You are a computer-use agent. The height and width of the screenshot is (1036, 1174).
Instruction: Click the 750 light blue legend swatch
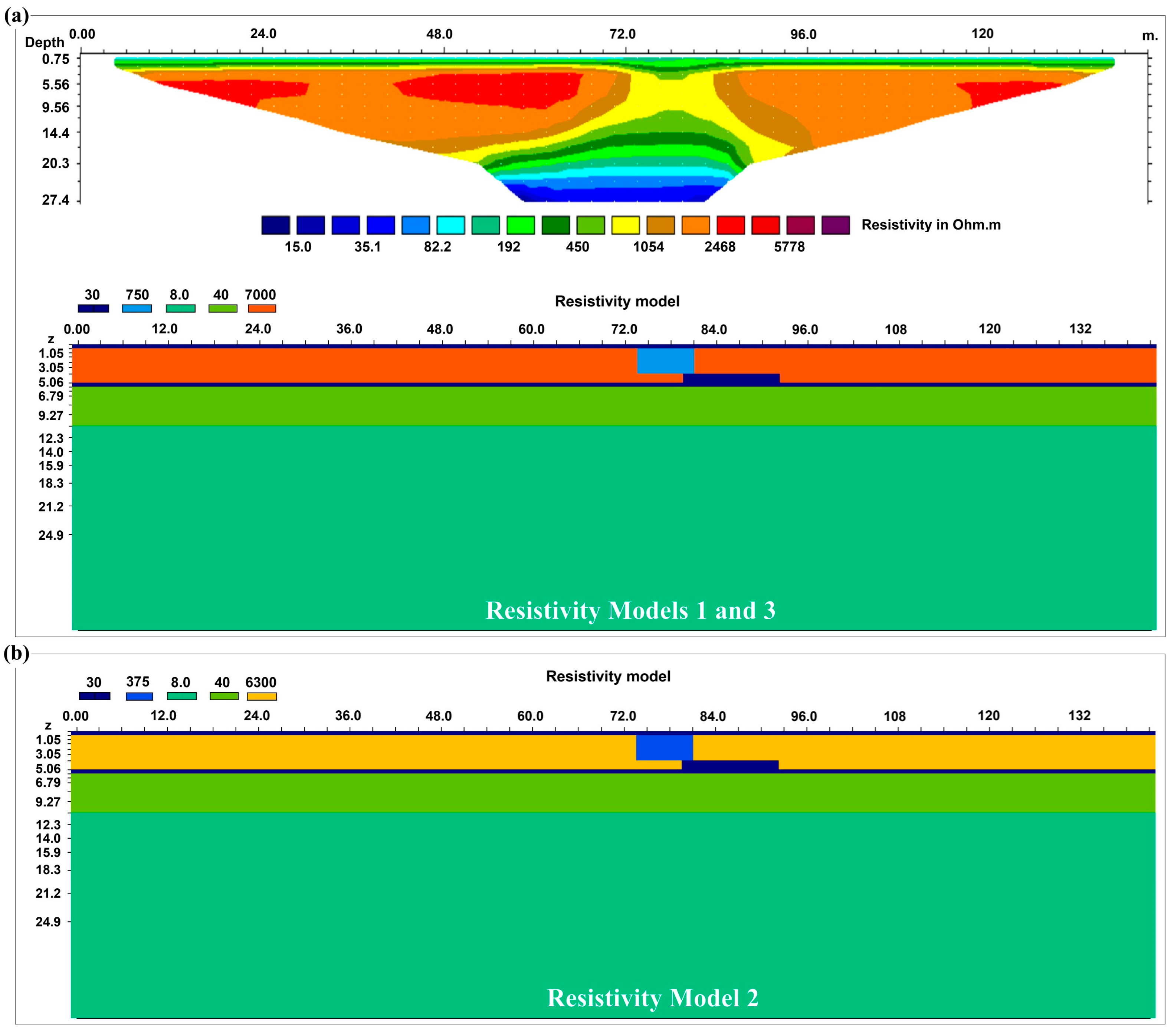[137, 308]
